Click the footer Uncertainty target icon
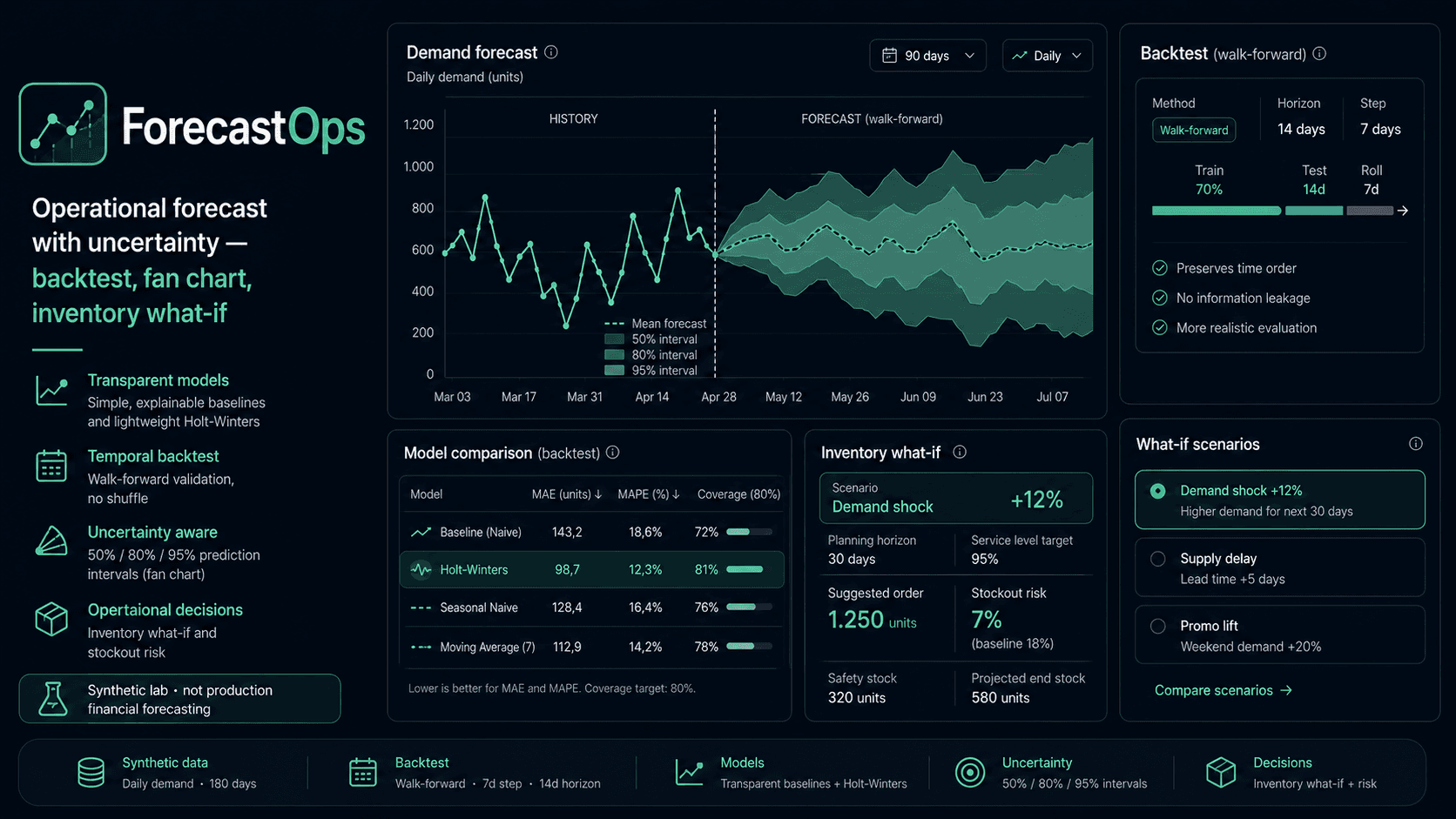Image resolution: width=1456 pixels, height=819 pixels. pyautogui.click(x=970, y=772)
